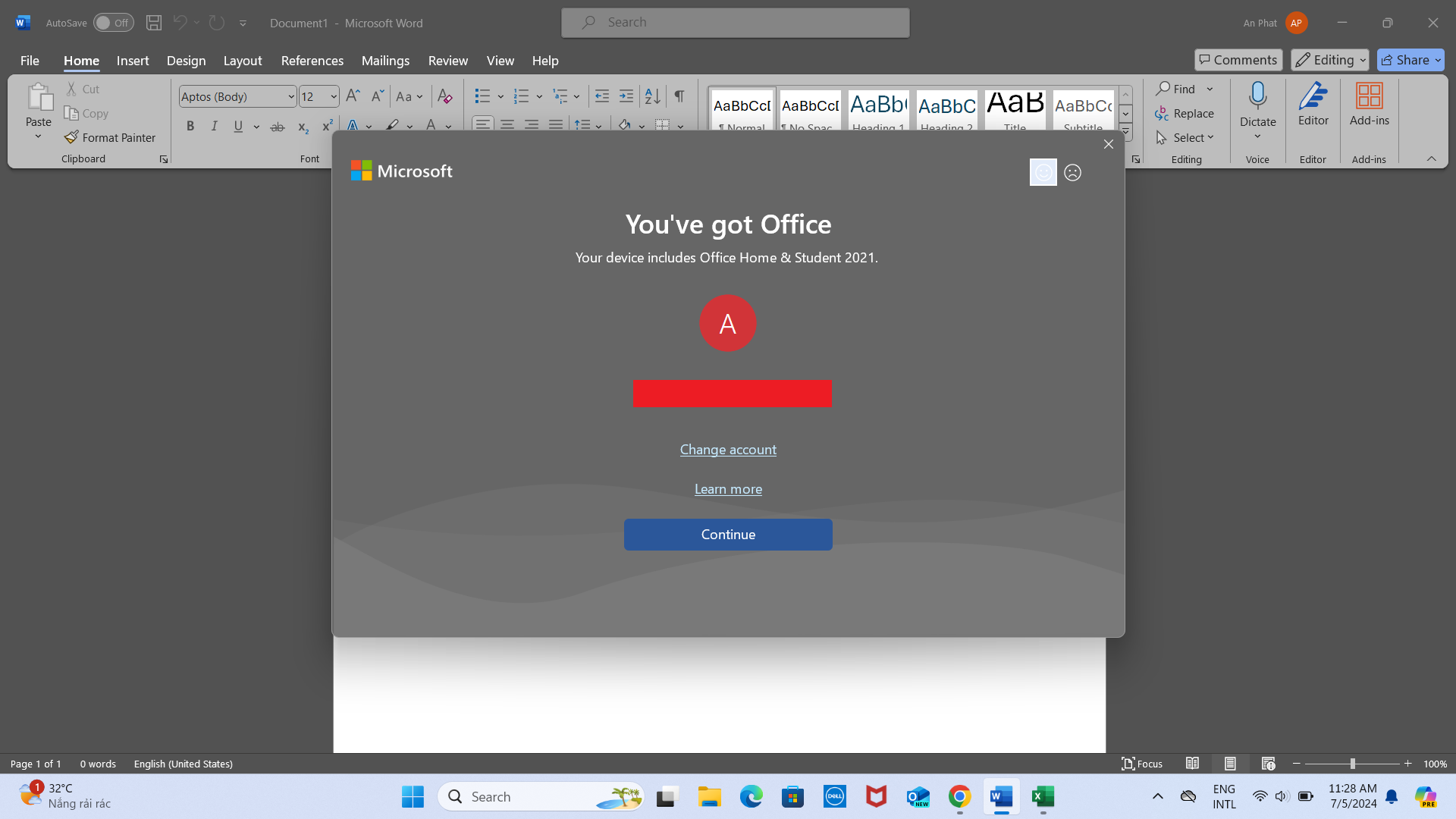Open the Comments pane button
Viewport: 1456px width, 819px height.
pyautogui.click(x=1238, y=60)
